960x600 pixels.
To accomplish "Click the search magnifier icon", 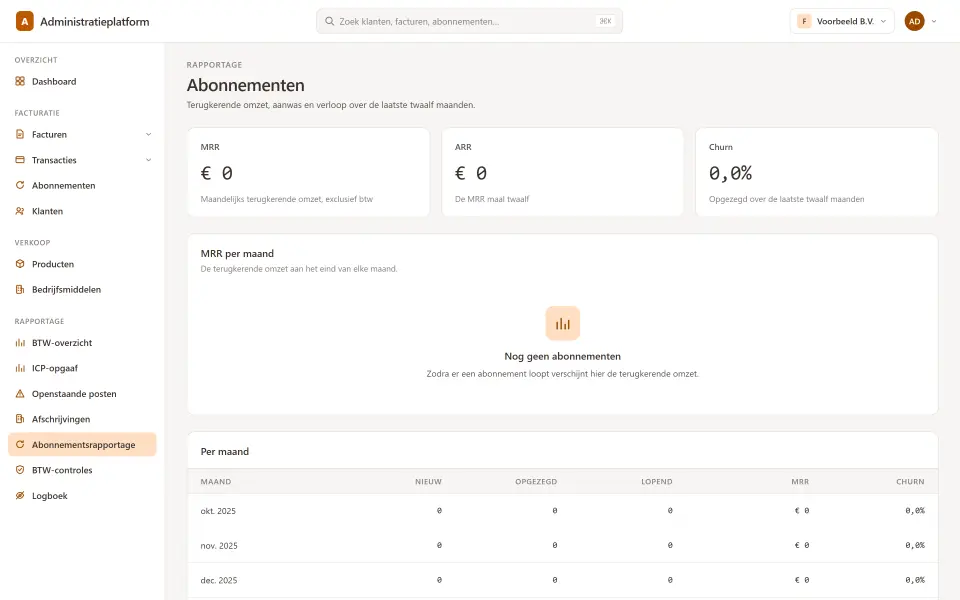I will pyautogui.click(x=329, y=21).
